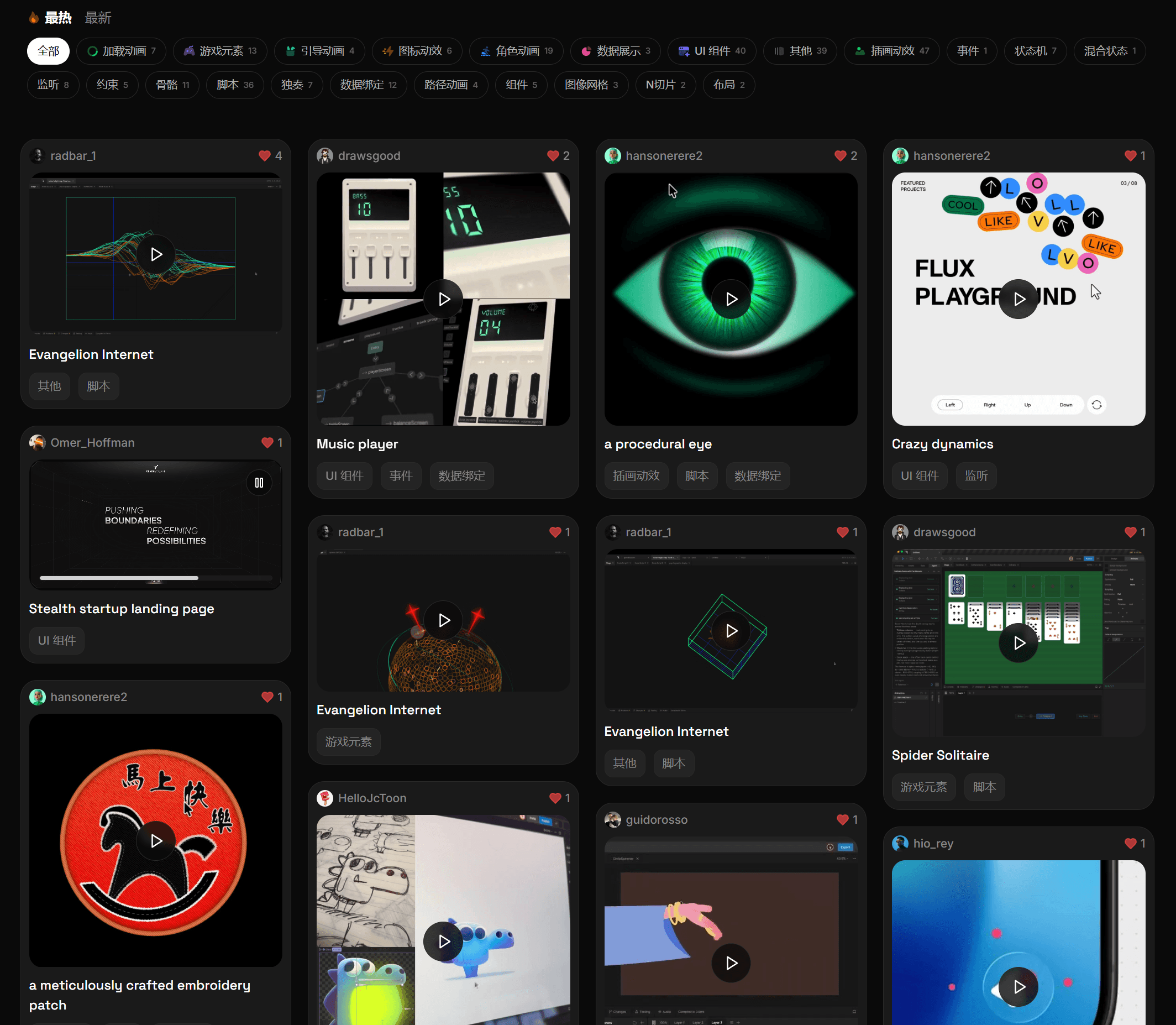Toggle the 加载动画 filter chip
Screen dimensions: 1176x1025
click(121, 51)
